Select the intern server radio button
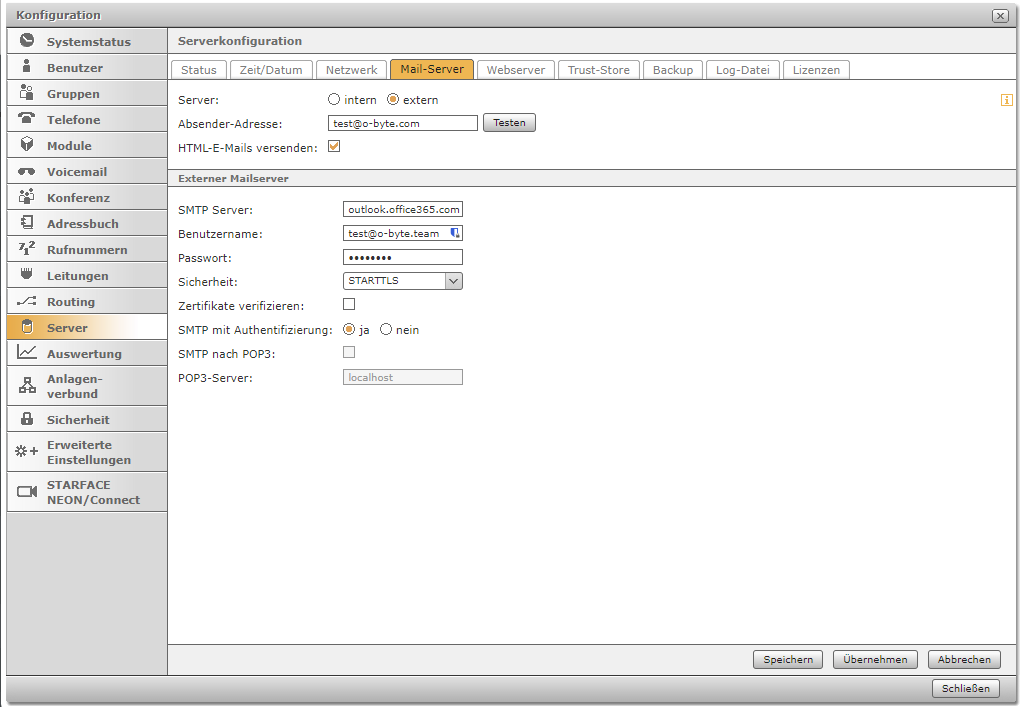The height and width of the screenshot is (707, 1021). [x=334, y=100]
